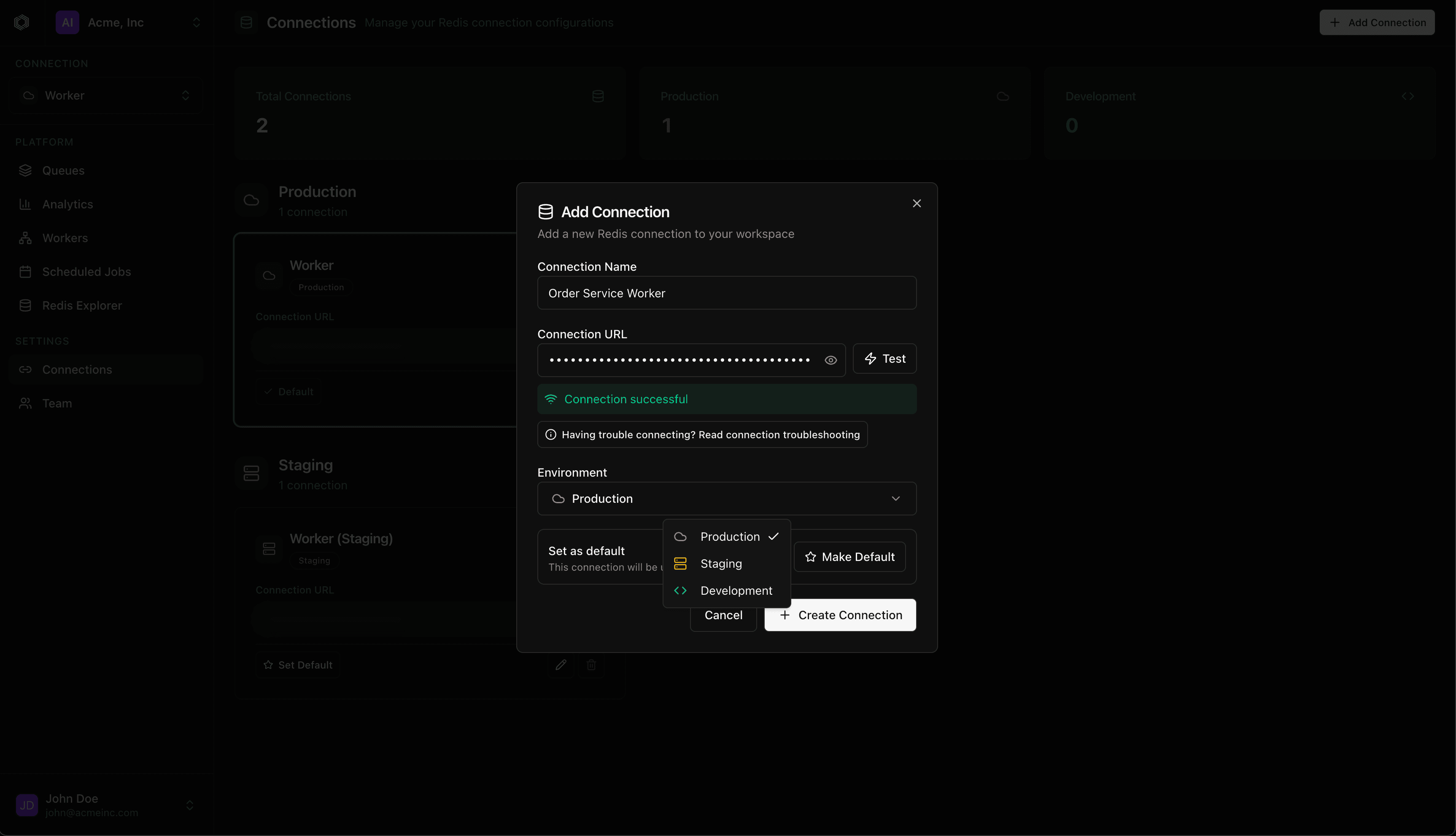Edit the Order Service Worker name field
The width and height of the screenshot is (1456, 836).
click(x=726, y=293)
